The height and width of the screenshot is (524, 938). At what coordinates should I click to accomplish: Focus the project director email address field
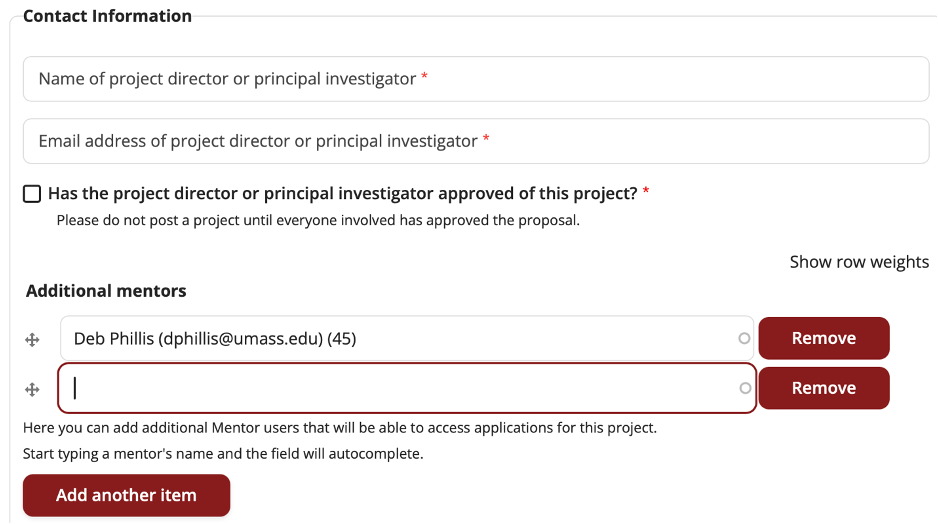(x=476, y=141)
